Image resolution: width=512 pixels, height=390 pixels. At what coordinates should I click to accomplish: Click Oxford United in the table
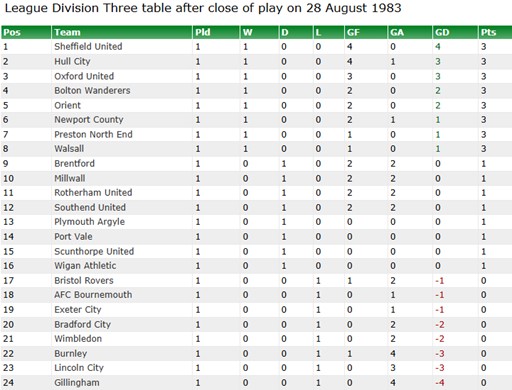(x=84, y=76)
